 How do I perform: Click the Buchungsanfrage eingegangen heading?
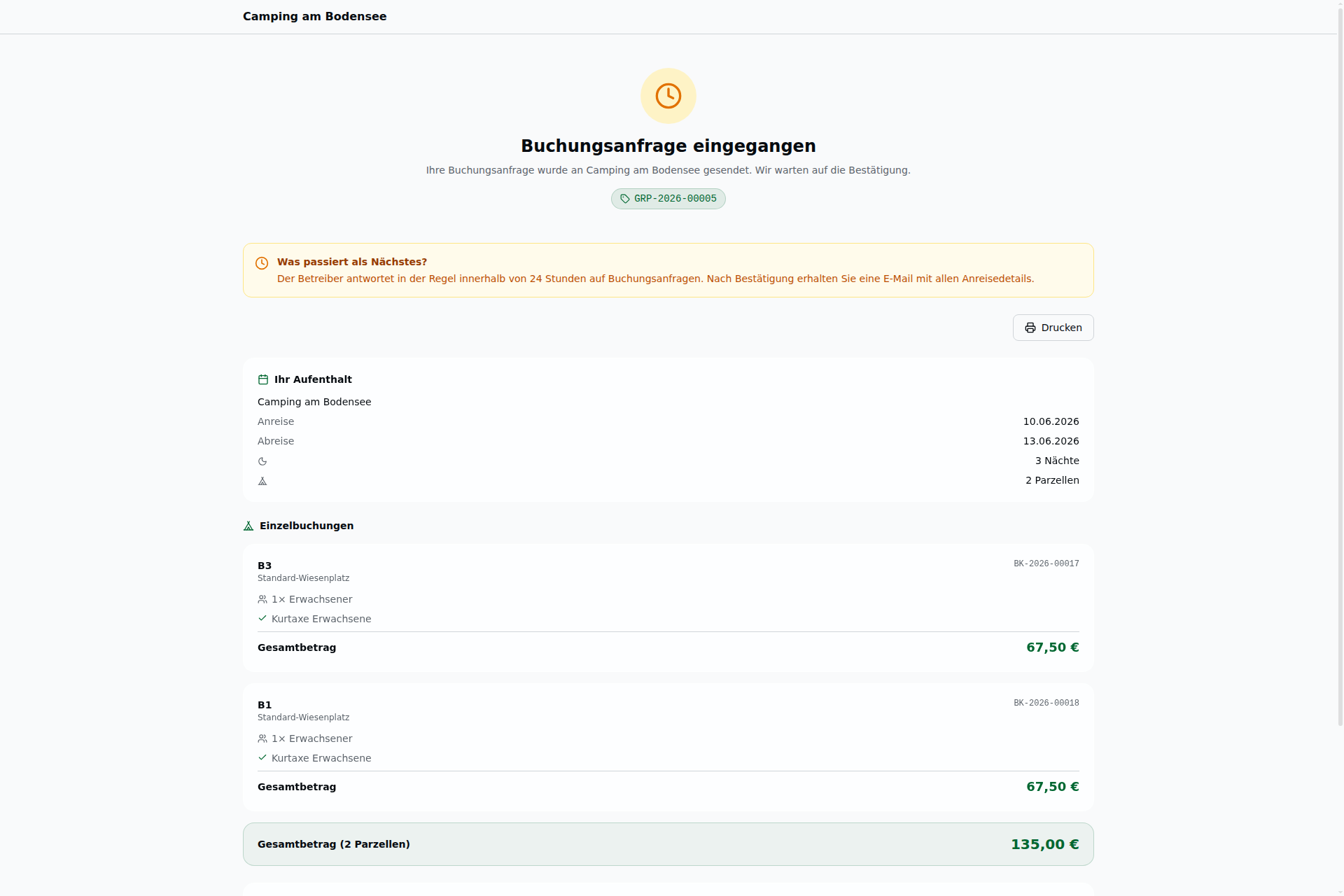point(668,146)
